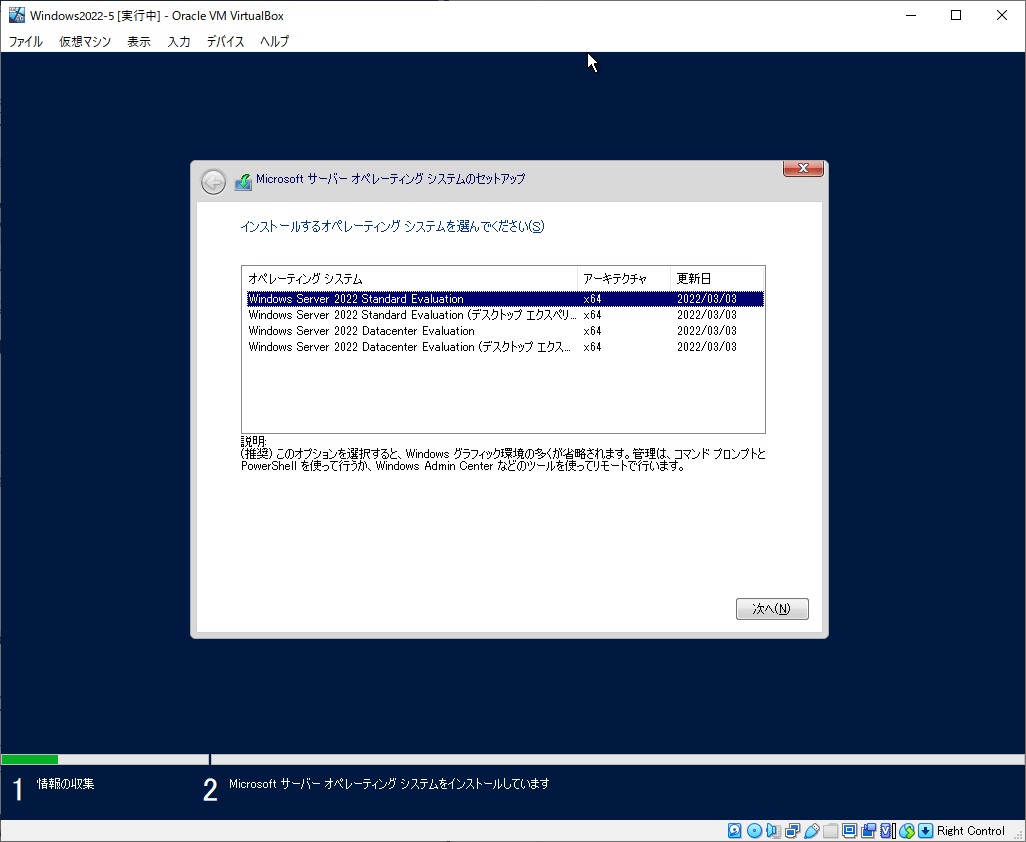The height and width of the screenshot is (842, 1026).
Task: Click the optical disc status icon
Action: click(754, 831)
